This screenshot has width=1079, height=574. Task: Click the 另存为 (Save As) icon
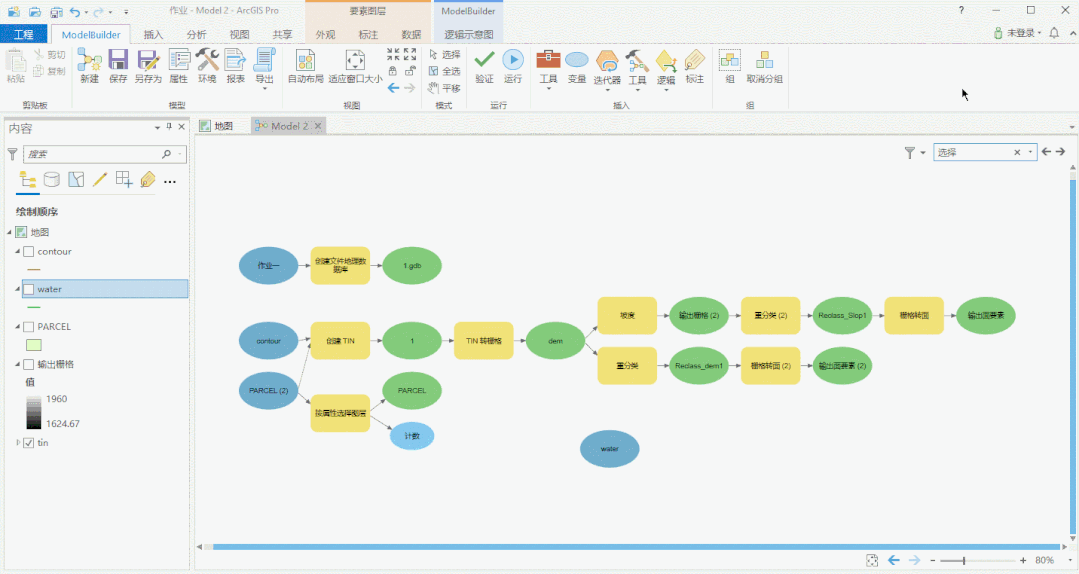(x=148, y=61)
